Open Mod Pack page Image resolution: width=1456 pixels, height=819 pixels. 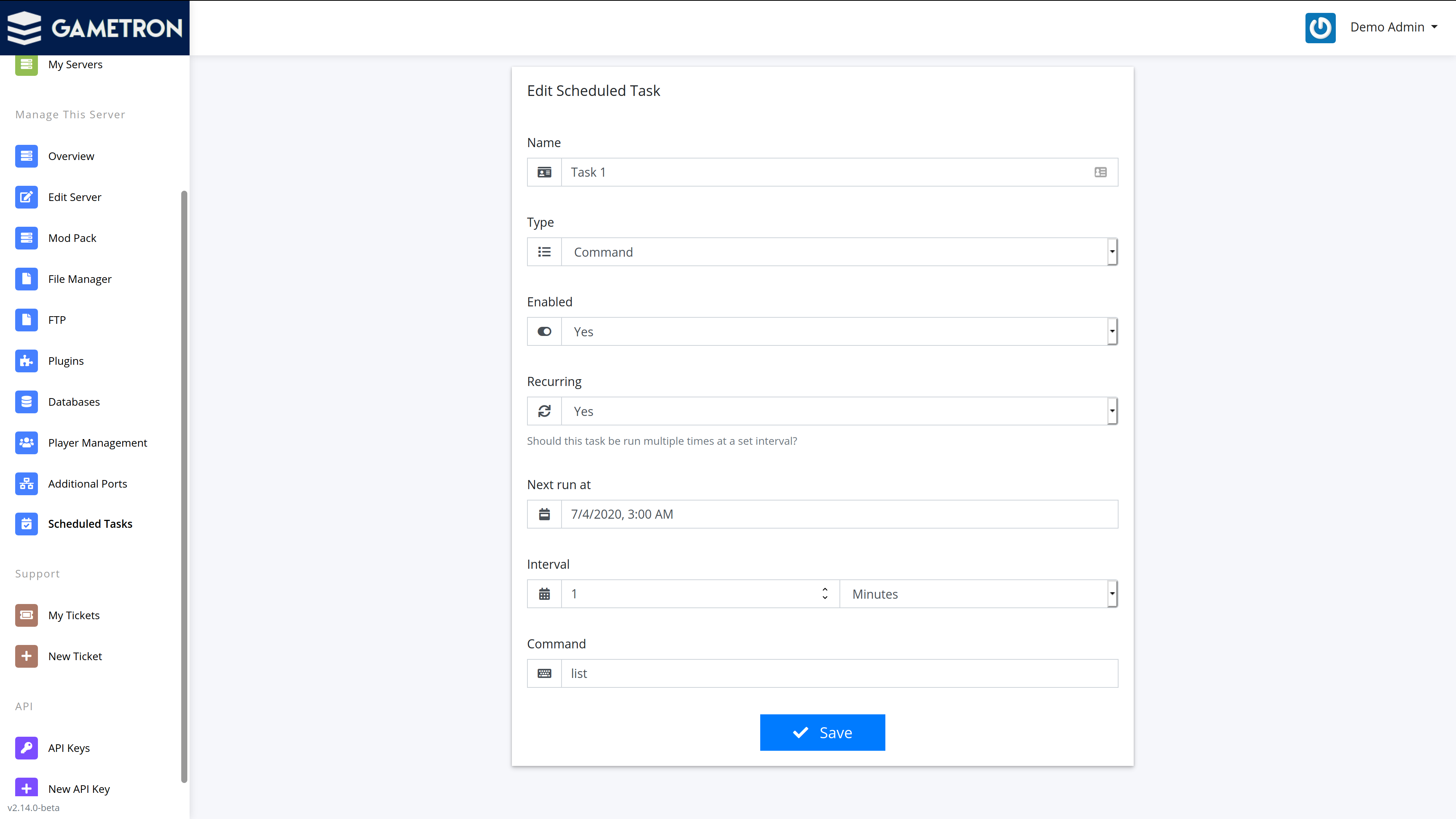(x=72, y=238)
